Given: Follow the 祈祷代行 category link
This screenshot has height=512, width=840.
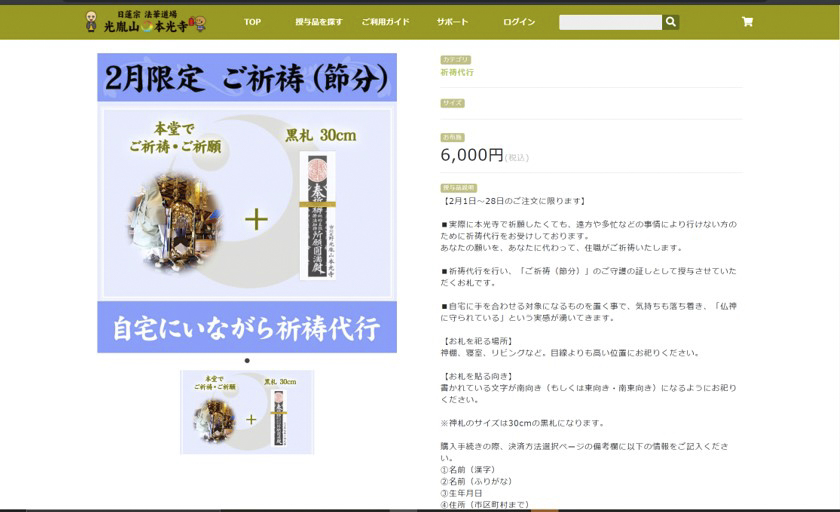Looking at the screenshot, I should pyautogui.click(x=457, y=72).
